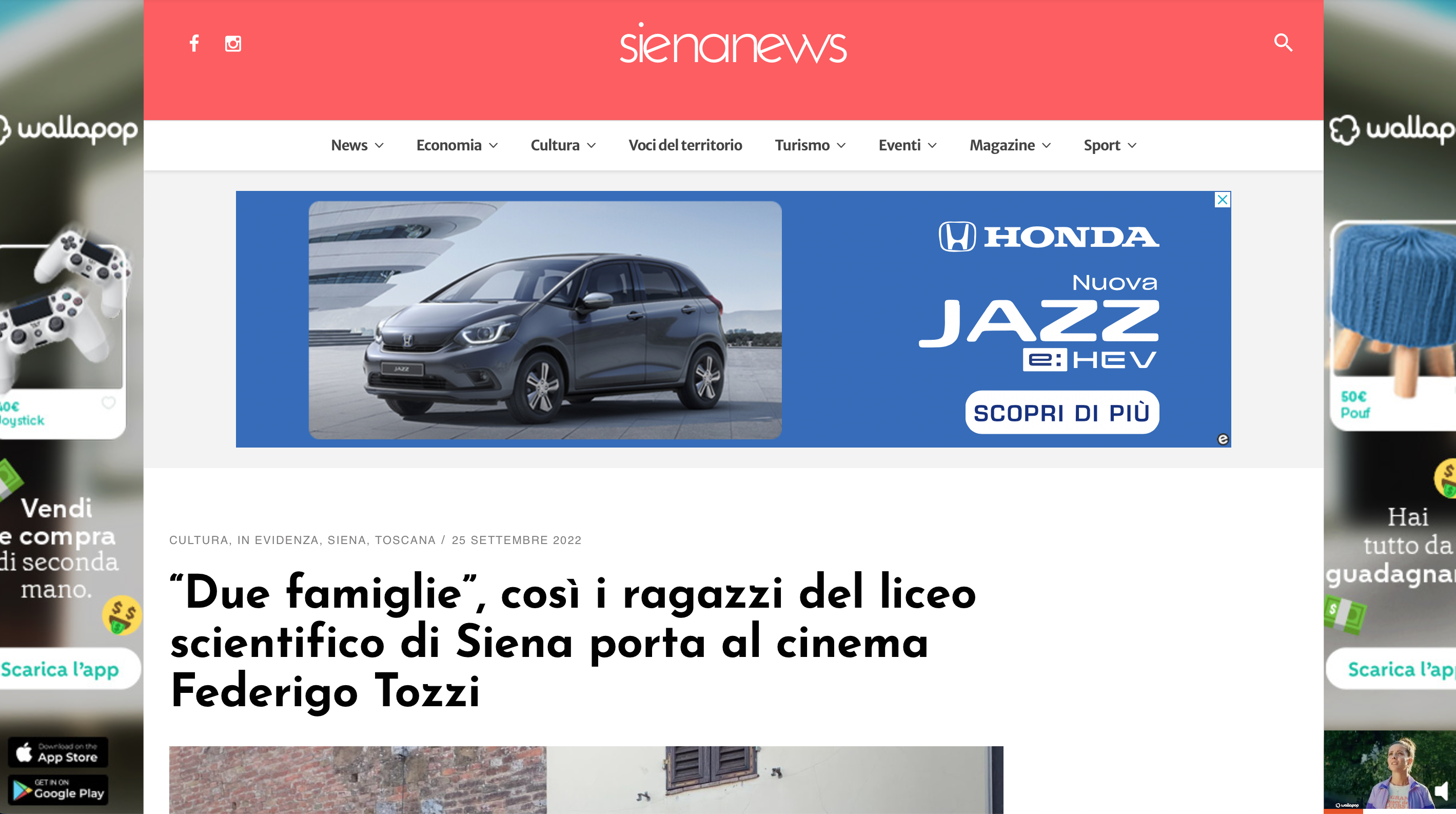Image resolution: width=1456 pixels, height=814 pixels.
Task: Open the search magnifier icon
Action: (x=1283, y=43)
